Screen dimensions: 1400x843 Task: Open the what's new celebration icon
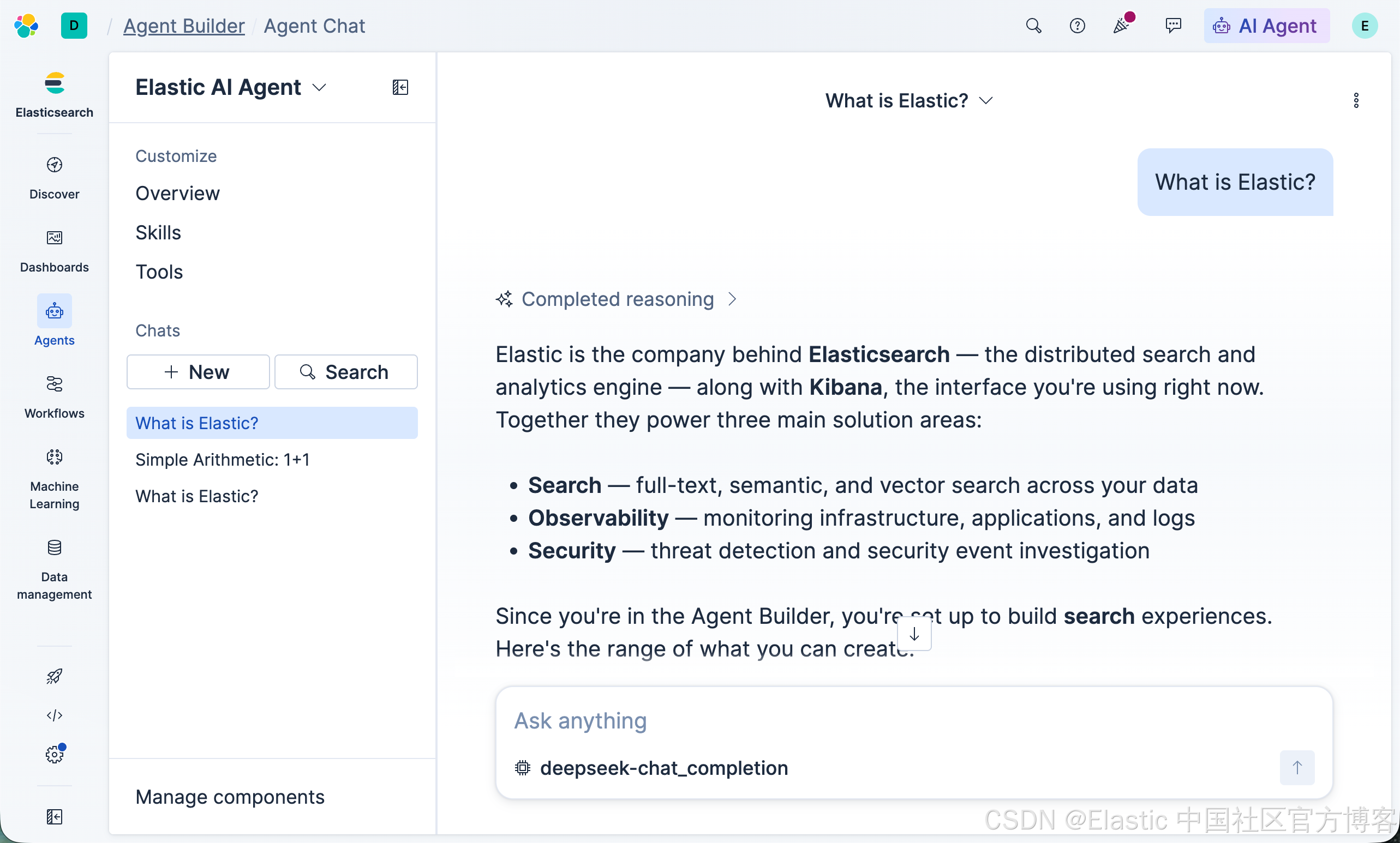[1122, 25]
